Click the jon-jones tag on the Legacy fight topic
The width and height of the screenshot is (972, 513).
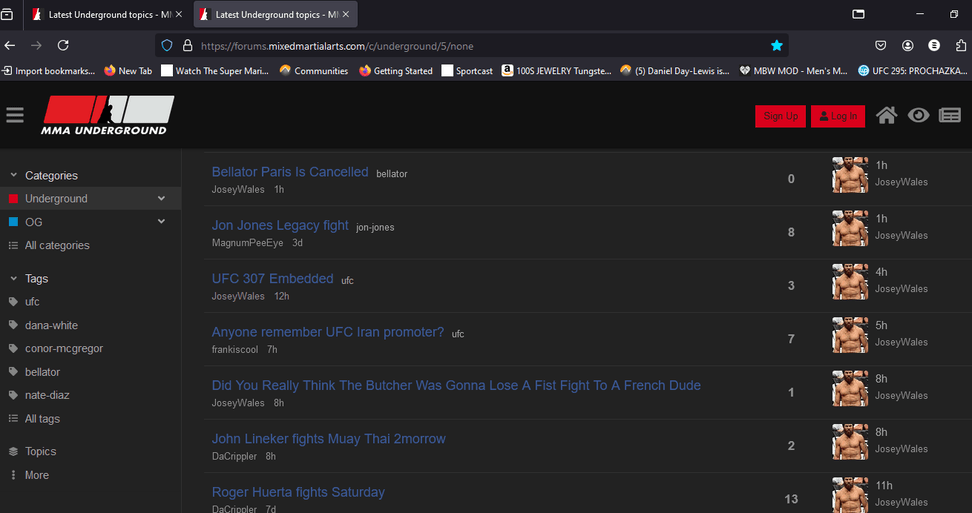coord(375,227)
